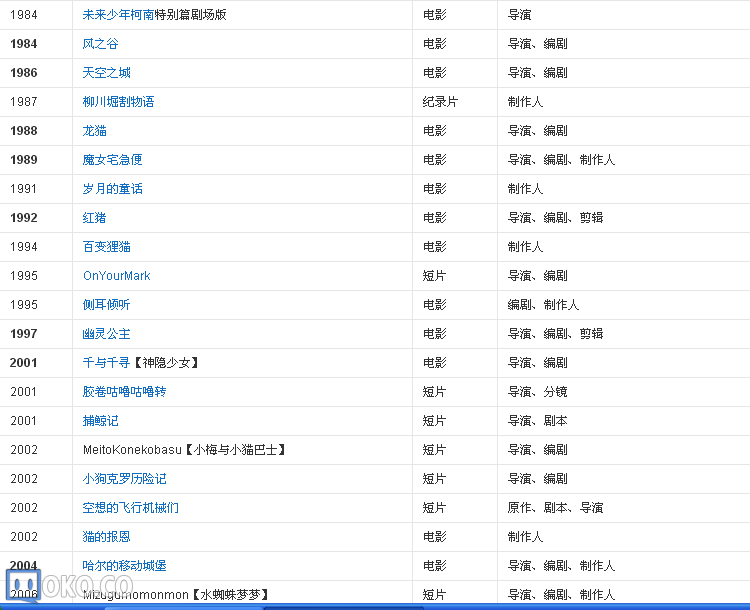Click 制作人 in 柳川堀割物语 row
750x610 pixels.
point(525,102)
